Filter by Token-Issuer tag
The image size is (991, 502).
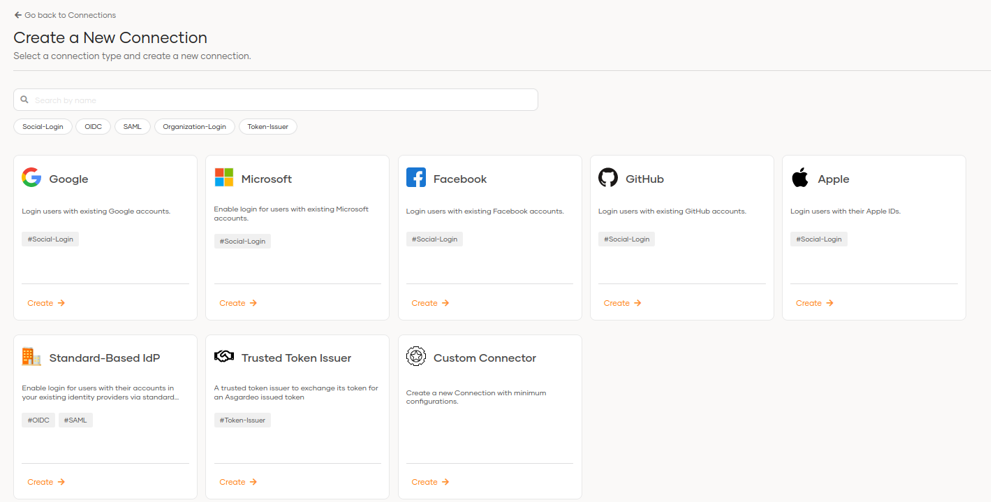pos(268,126)
